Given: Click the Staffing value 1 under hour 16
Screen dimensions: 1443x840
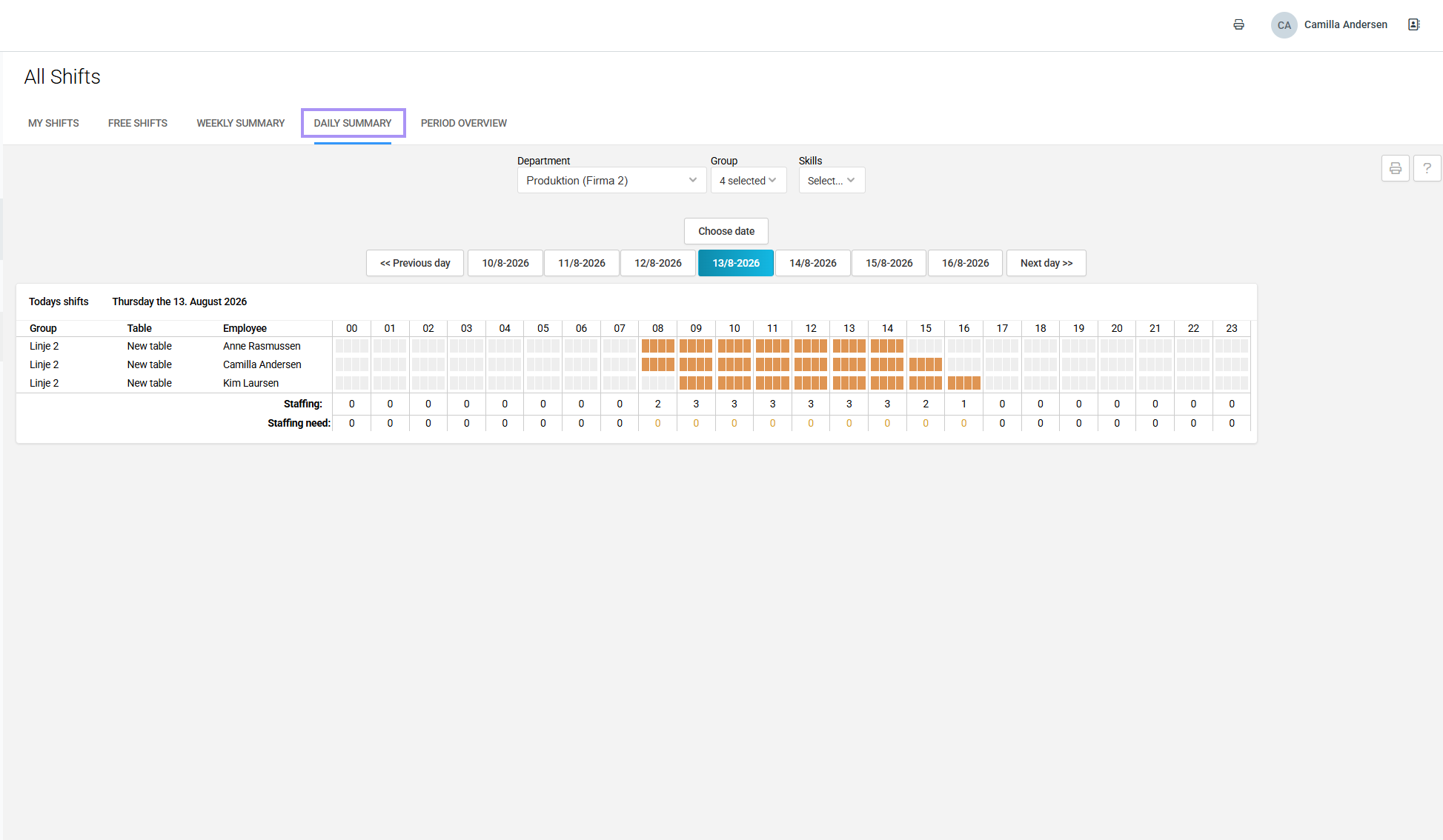Looking at the screenshot, I should 964,404.
